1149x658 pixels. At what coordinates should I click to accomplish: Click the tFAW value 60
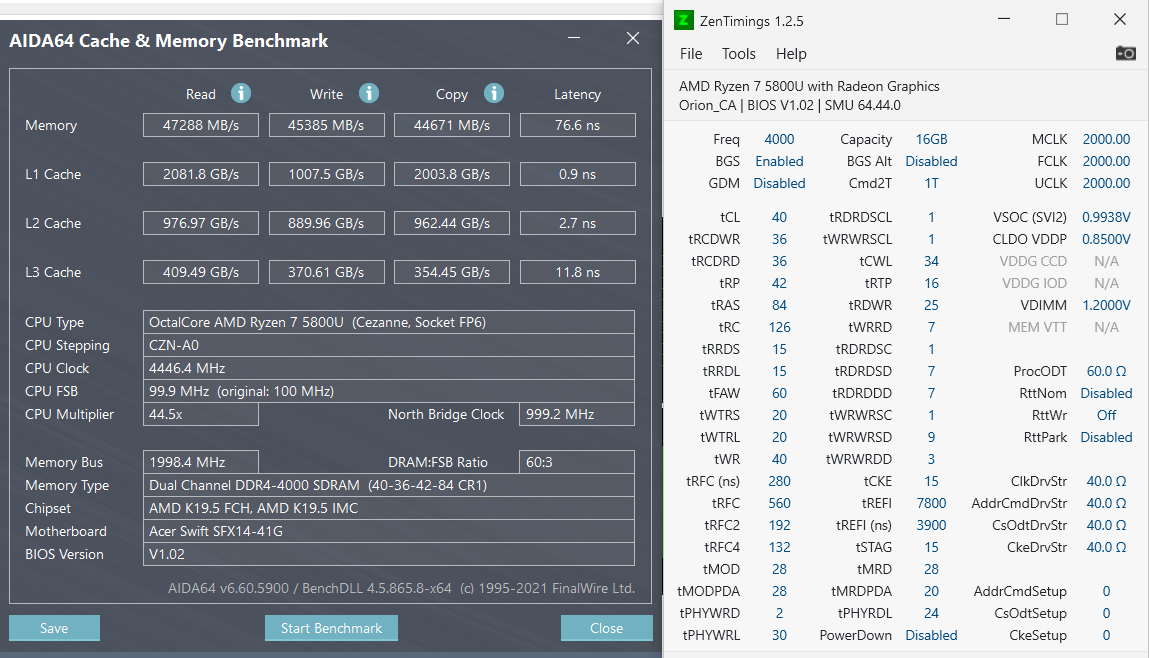pos(779,393)
